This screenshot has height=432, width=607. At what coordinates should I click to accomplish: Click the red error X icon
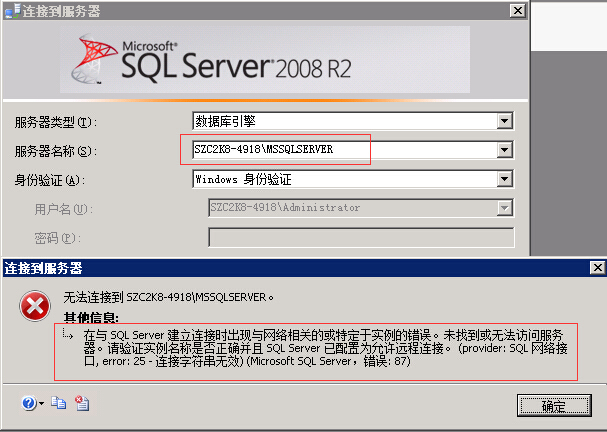pyautogui.click(x=37, y=305)
